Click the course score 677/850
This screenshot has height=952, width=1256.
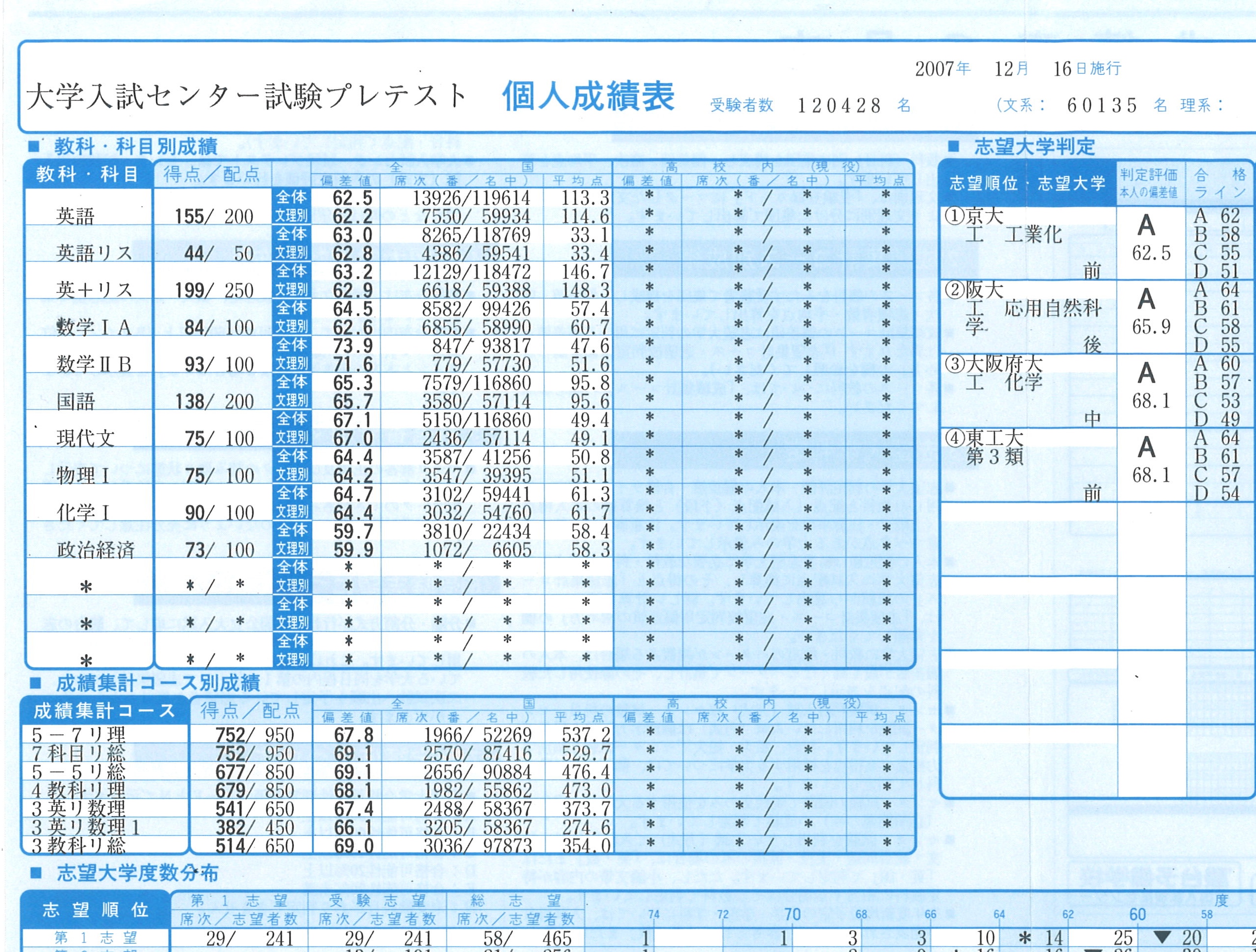tap(255, 772)
